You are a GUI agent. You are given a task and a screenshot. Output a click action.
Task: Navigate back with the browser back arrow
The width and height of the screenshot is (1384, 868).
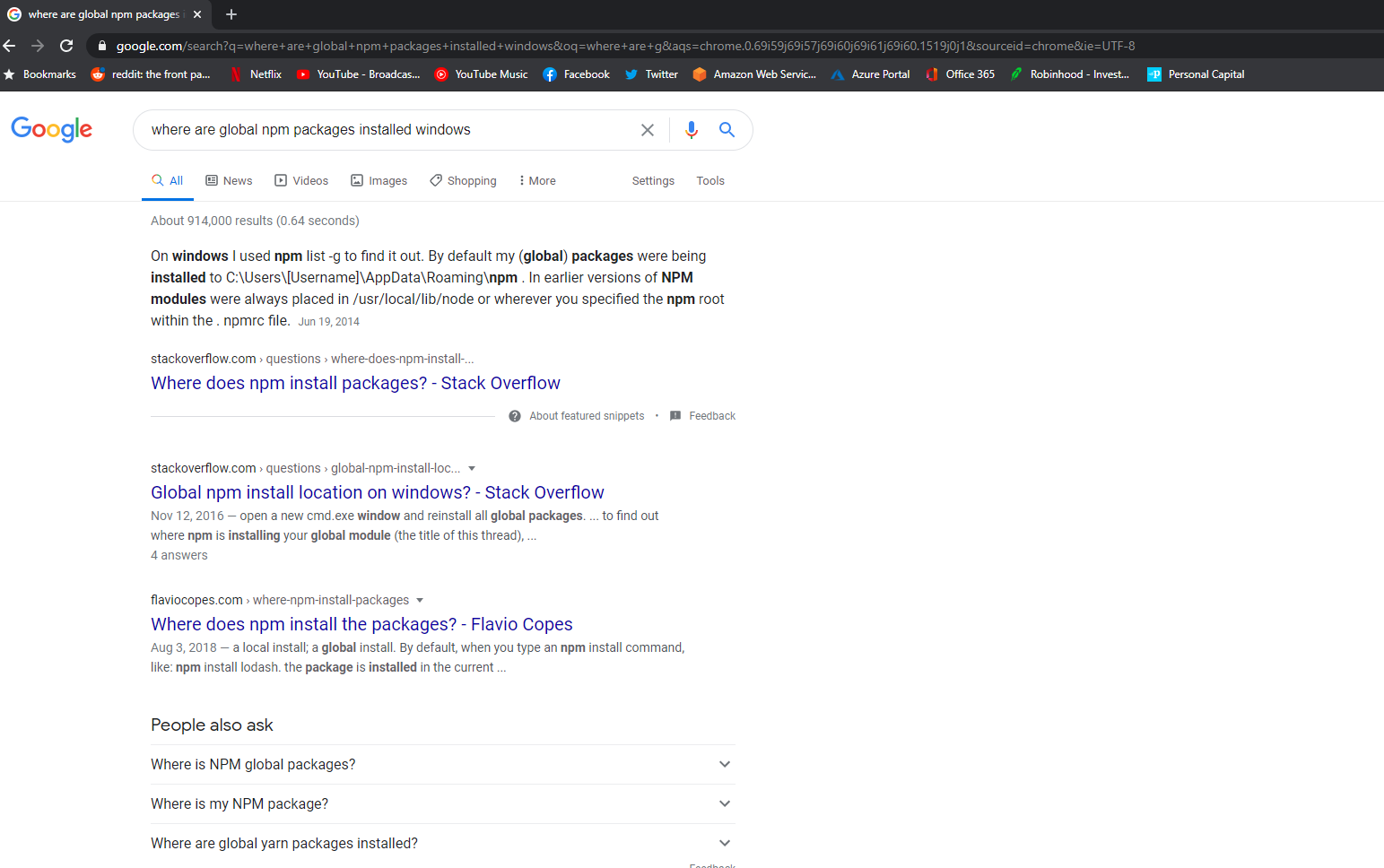pos(9,45)
